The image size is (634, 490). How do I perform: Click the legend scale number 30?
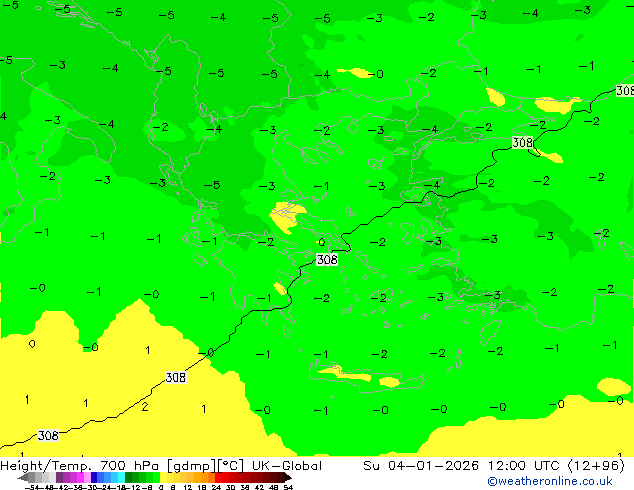230,487
